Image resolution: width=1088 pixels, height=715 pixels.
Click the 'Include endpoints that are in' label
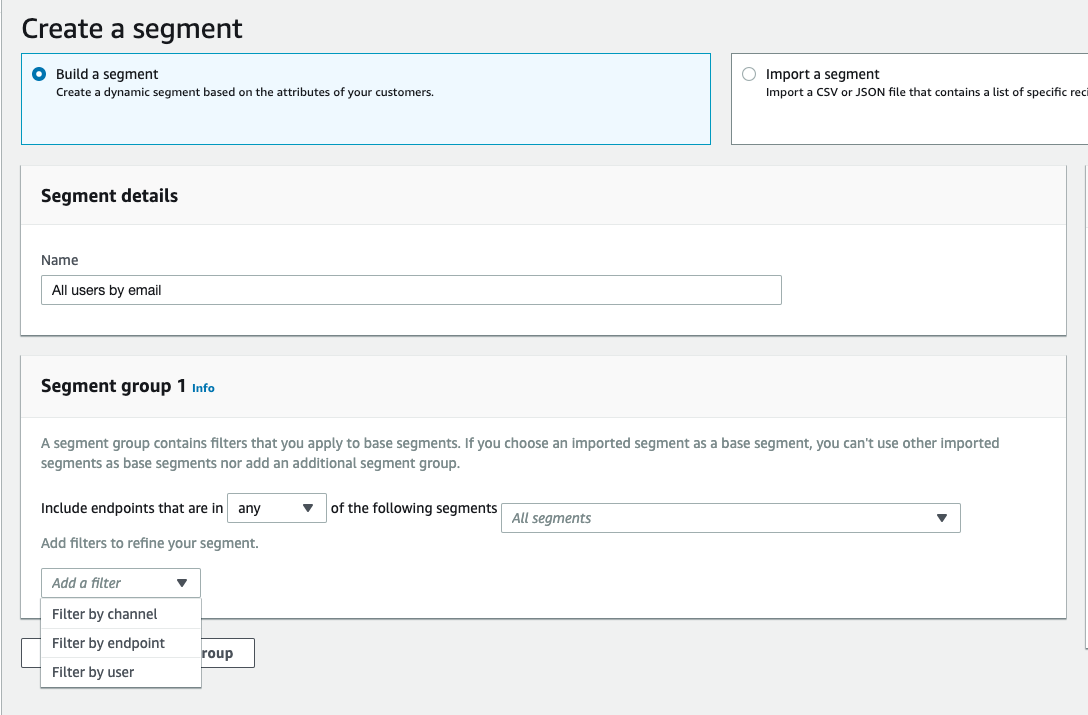(x=132, y=508)
